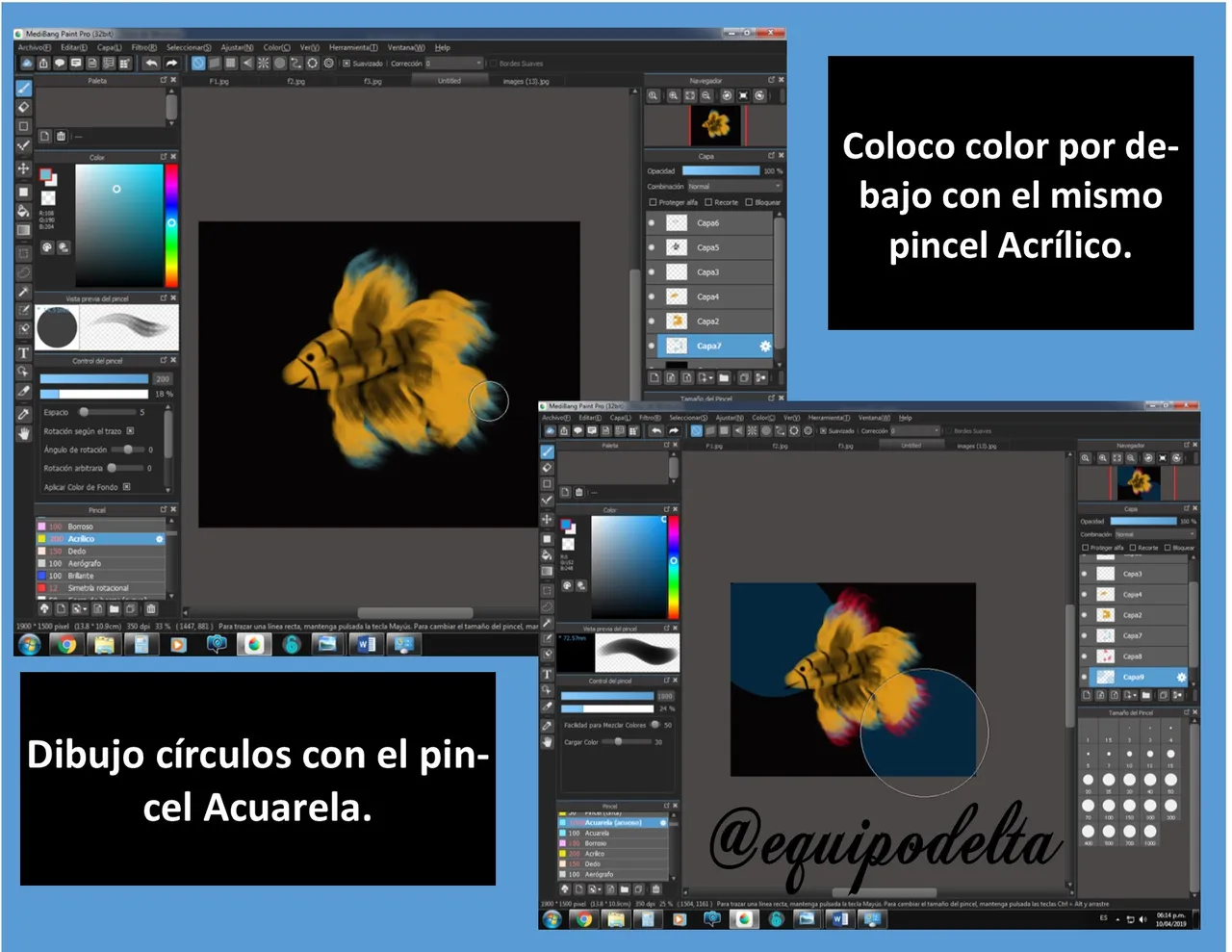Screen dimensions: 1232x952
Task: Open Acrílico brush settings gear in upper-left window
Action: [x=160, y=539]
